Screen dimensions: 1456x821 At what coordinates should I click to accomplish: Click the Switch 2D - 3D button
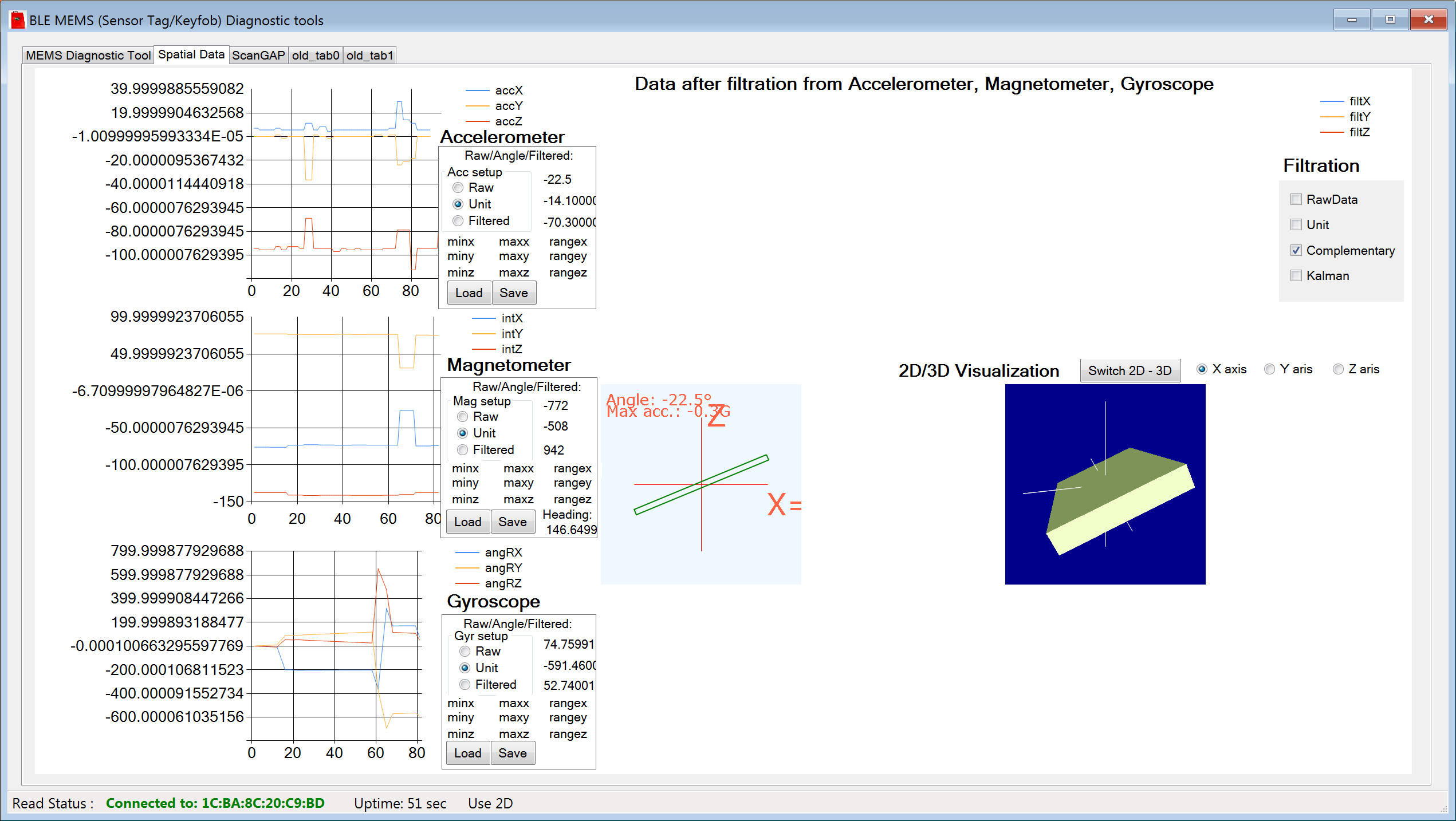pos(1130,370)
